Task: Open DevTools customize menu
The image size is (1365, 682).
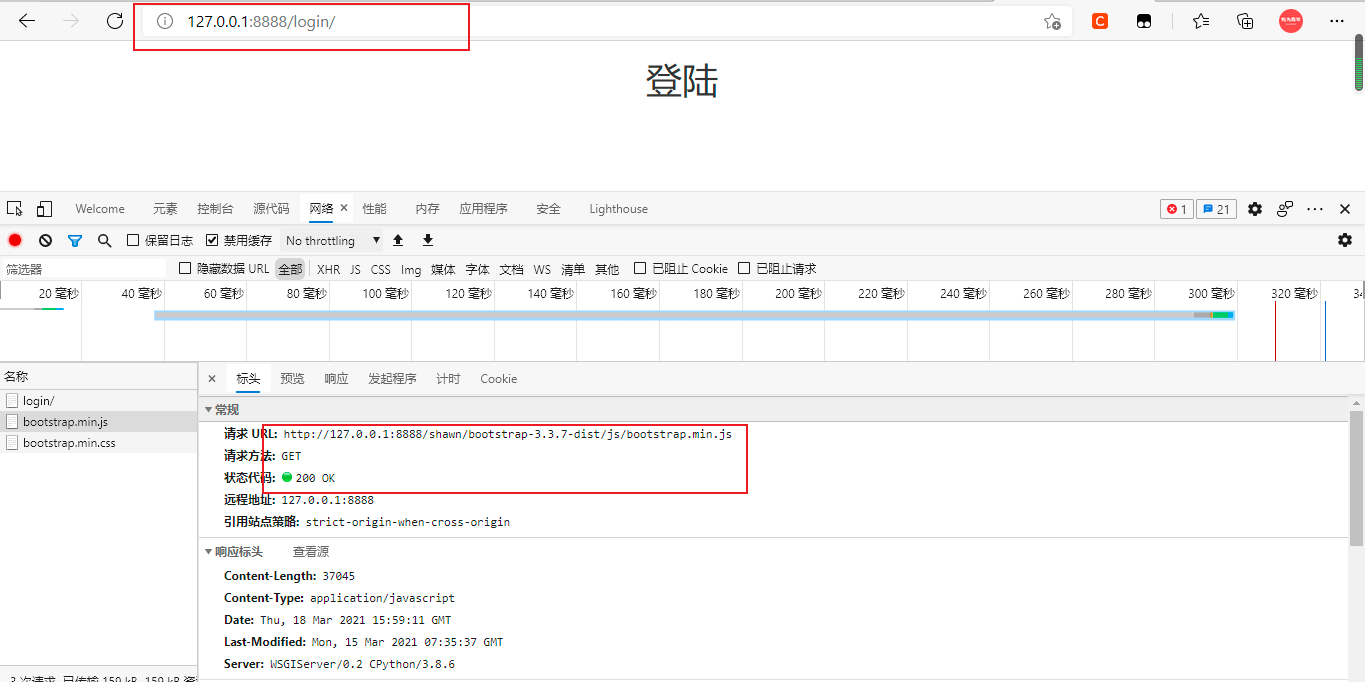Action: 1315,209
